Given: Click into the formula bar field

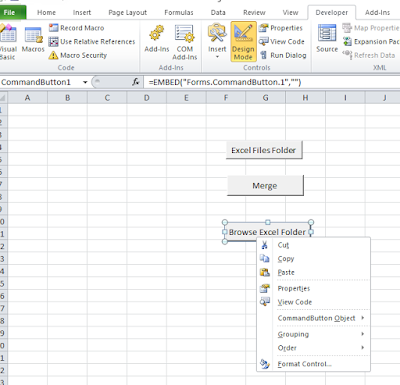Looking at the screenshot, I should [272, 82].
